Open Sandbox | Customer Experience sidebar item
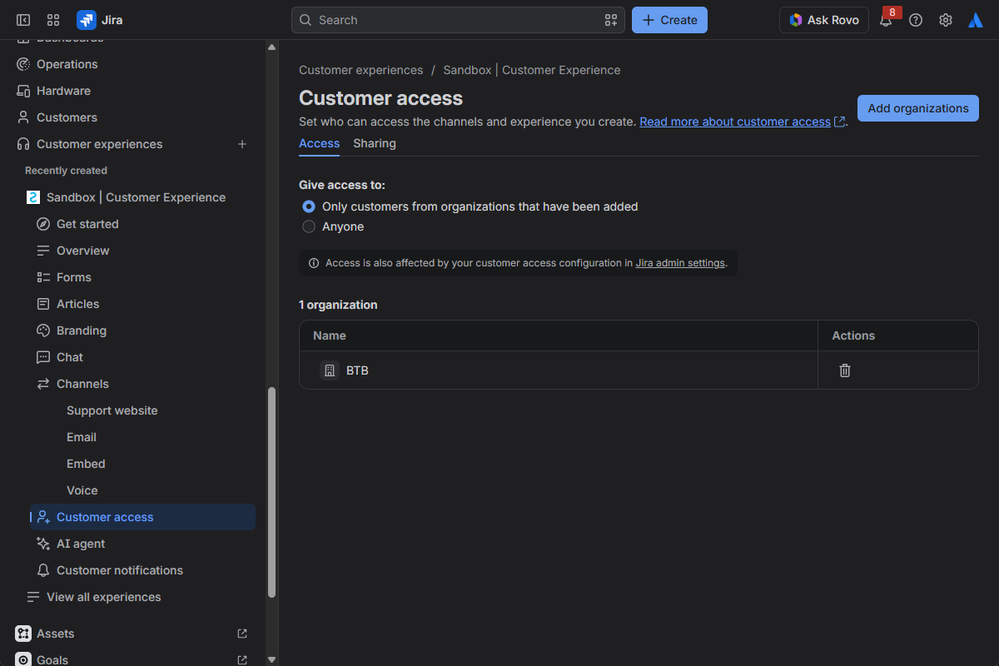Image resolution: width=999 pixels, height=666 pixels. 137,198
